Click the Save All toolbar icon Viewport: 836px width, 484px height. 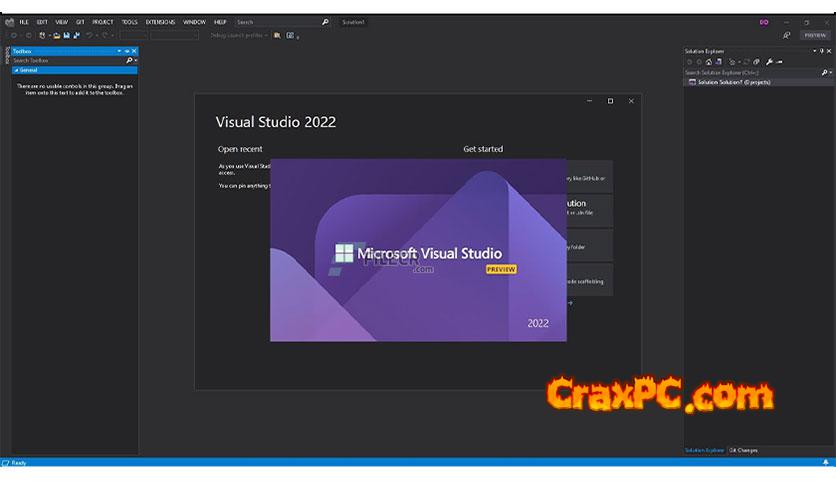tap(77, 35)
